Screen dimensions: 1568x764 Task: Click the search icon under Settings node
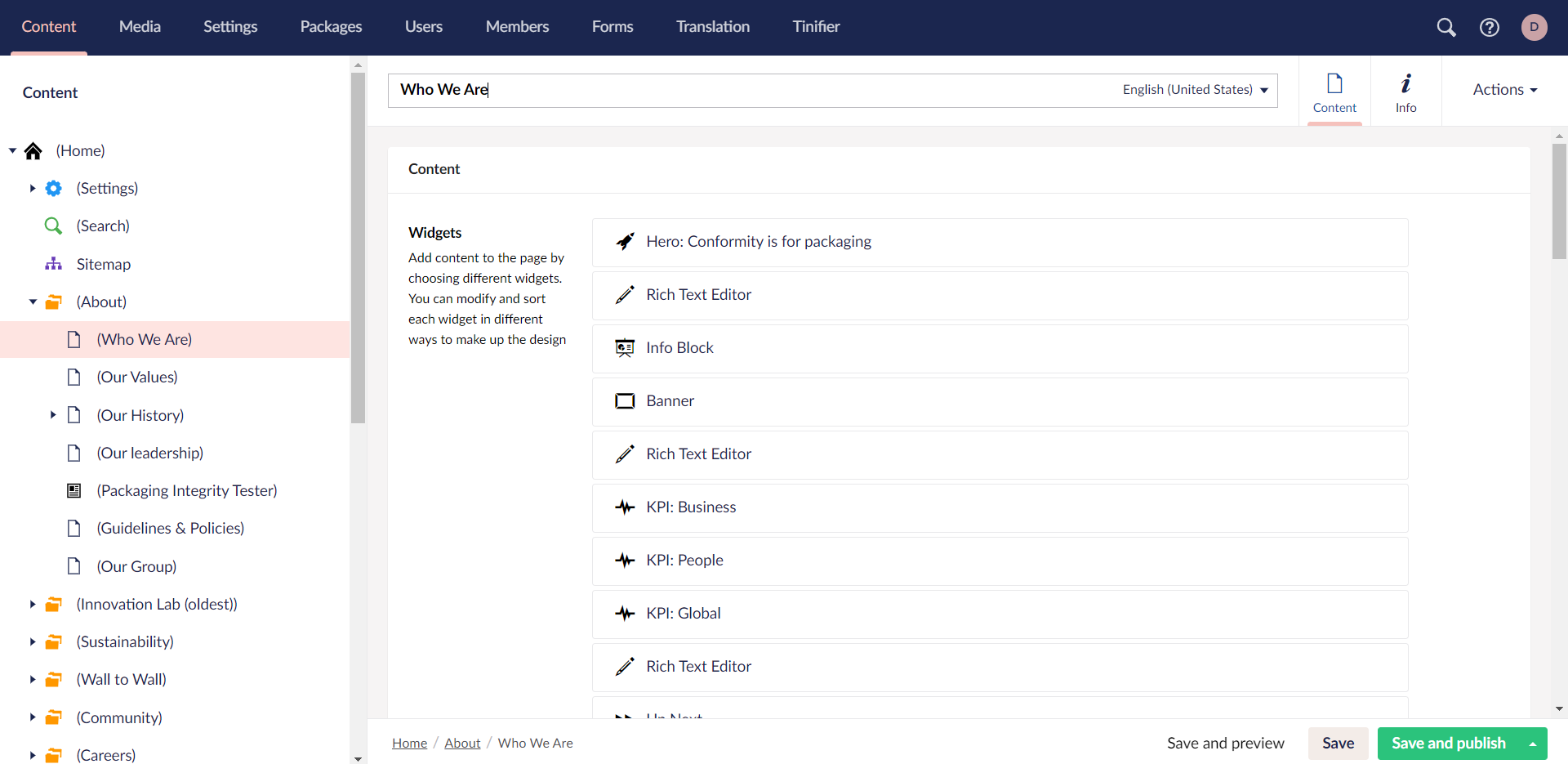[x=53, y=226]
